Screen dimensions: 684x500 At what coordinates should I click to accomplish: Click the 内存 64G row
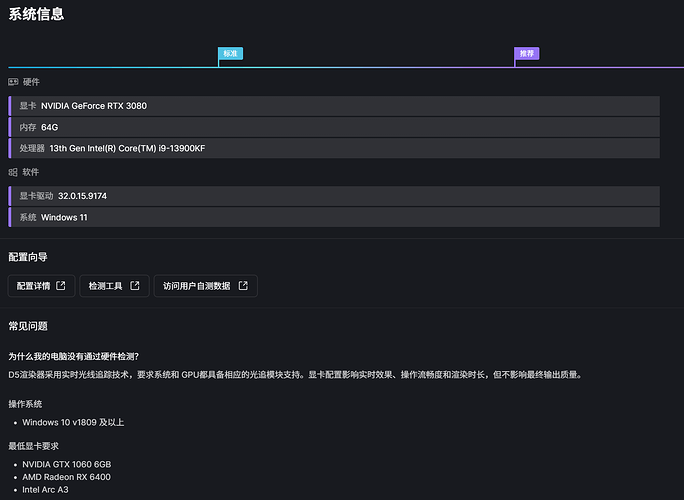pyautogui.click(x=334, y=127)
